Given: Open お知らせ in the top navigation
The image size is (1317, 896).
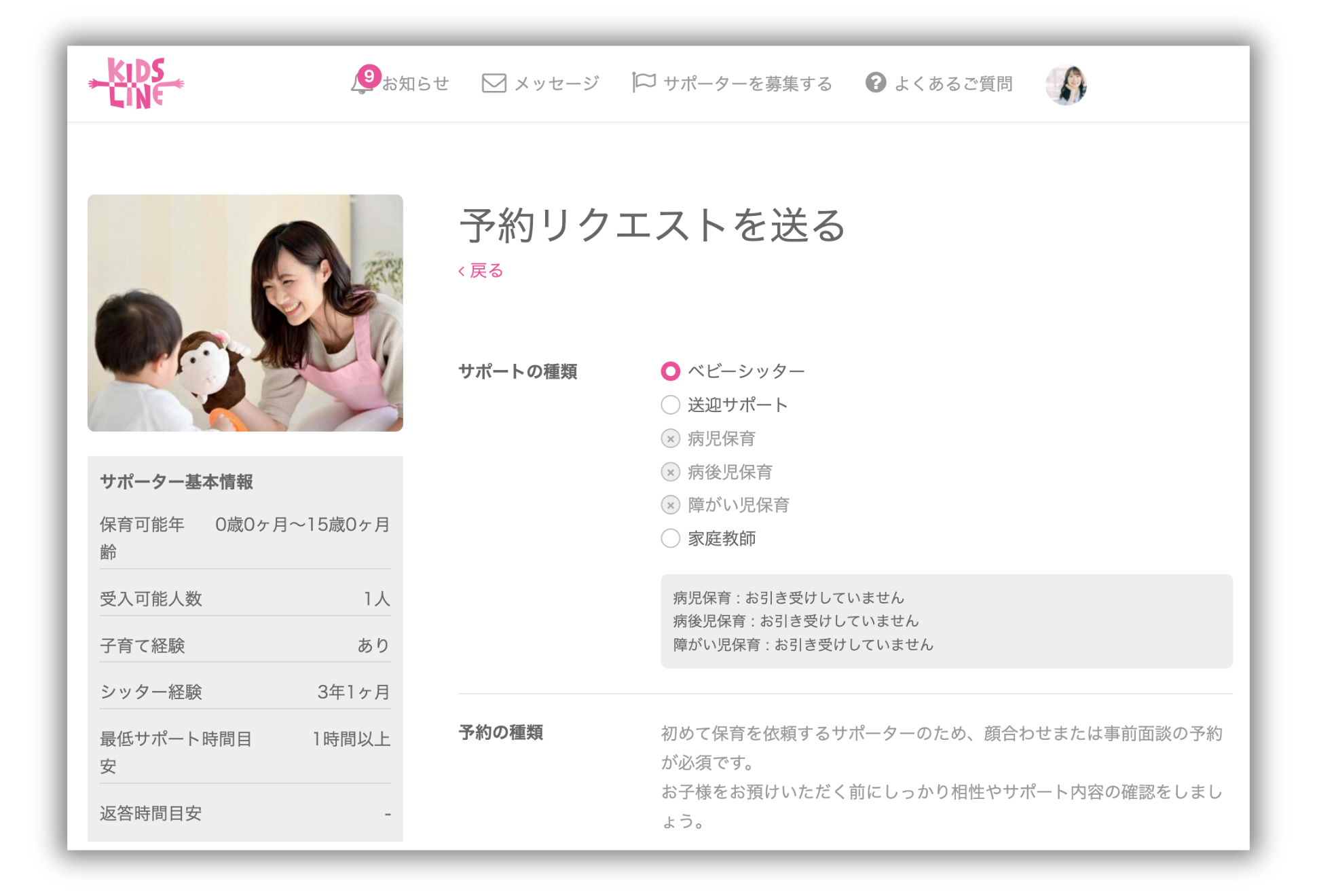Looking at the screenshot, I should click(415, 83).
